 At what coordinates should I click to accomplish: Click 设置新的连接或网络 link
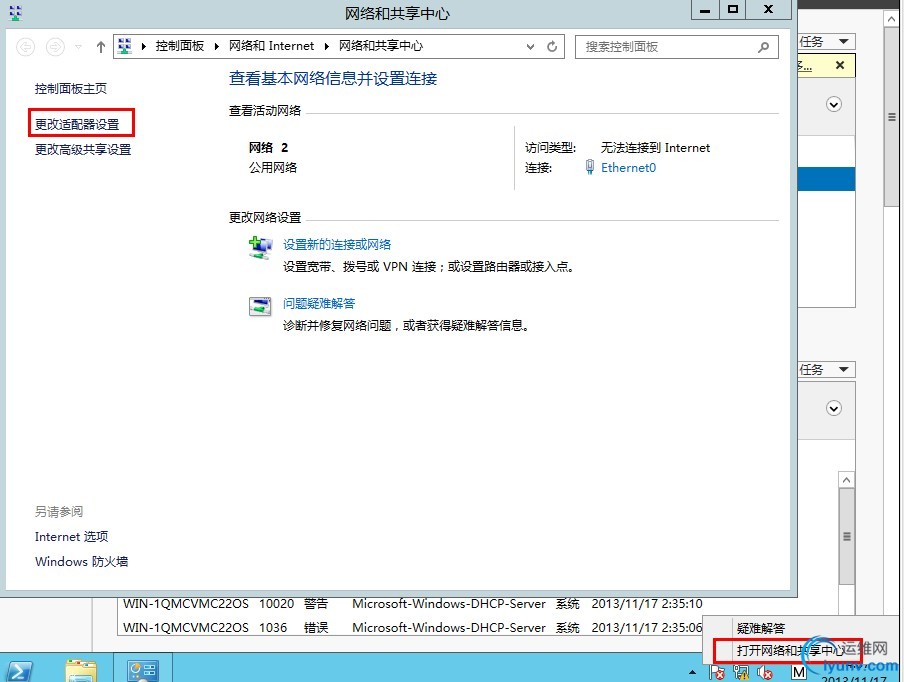[337, 244]
